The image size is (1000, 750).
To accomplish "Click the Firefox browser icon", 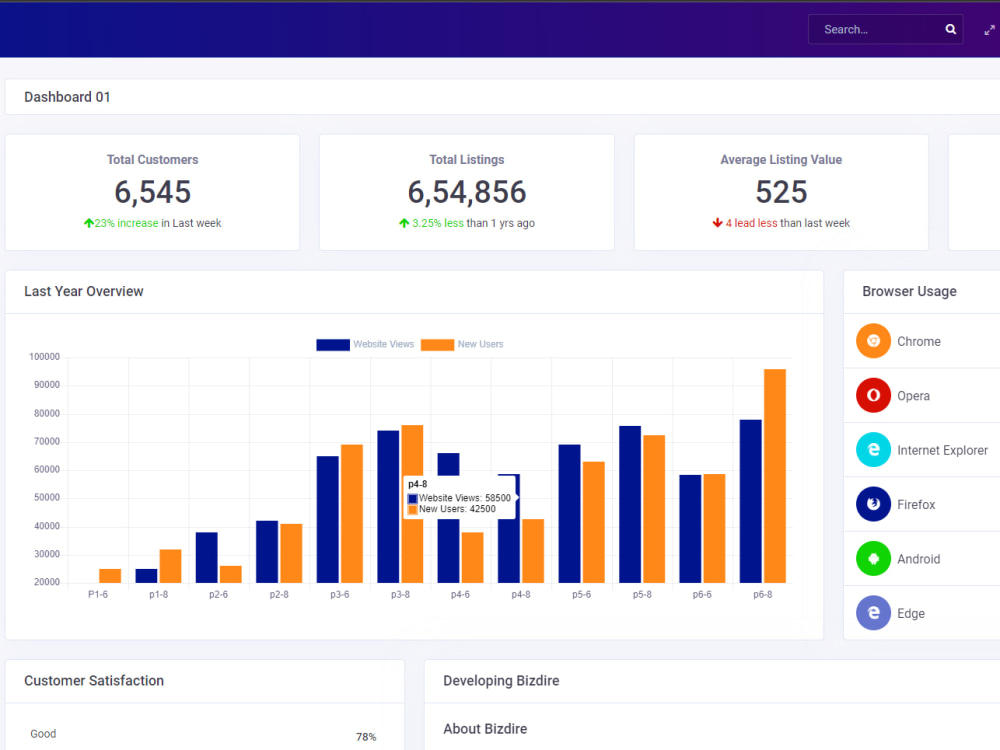I will (x=873, y=504).
